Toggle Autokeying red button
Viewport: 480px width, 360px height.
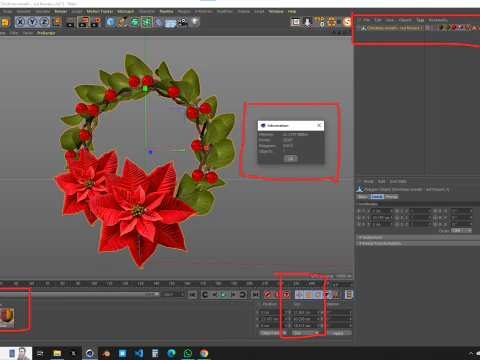point(277,295)
